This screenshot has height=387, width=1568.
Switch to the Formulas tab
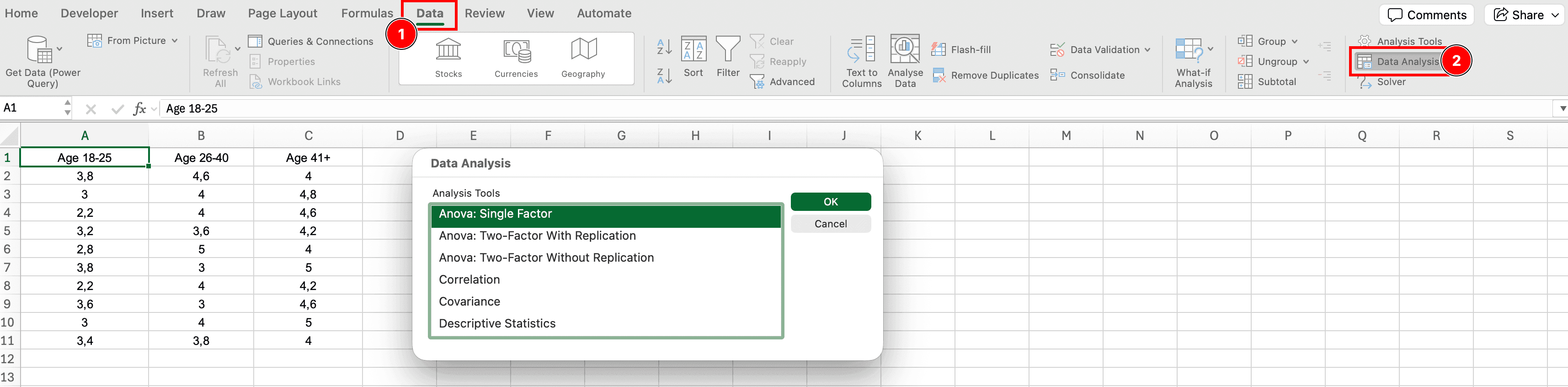tap(367, 13)
